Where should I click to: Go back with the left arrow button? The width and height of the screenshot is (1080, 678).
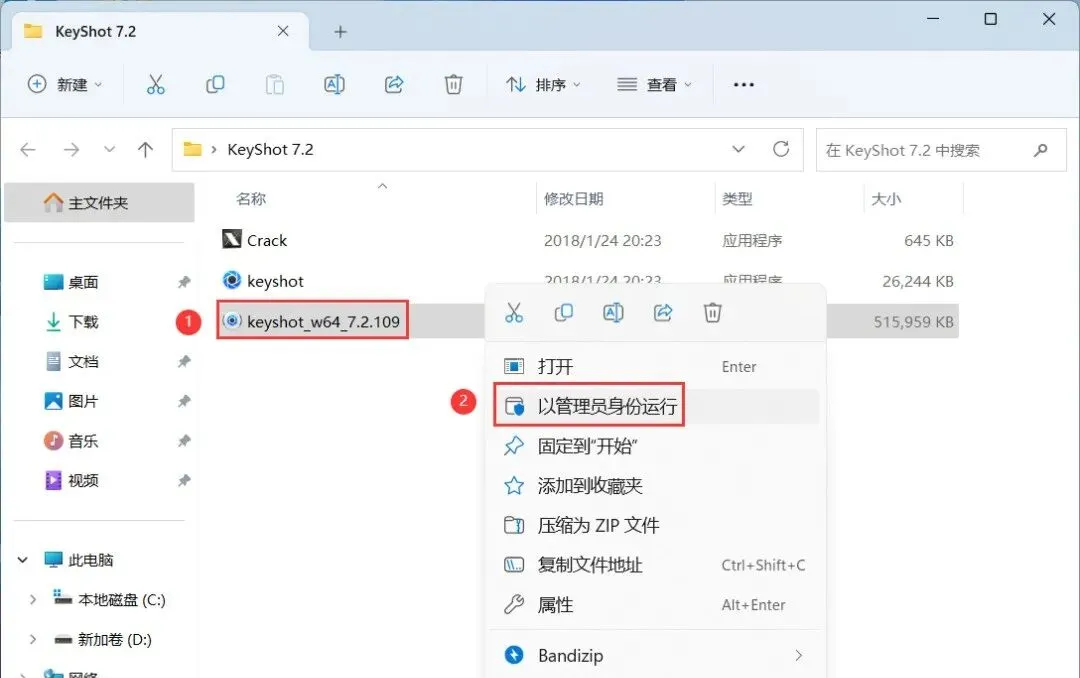pos(28,150)
